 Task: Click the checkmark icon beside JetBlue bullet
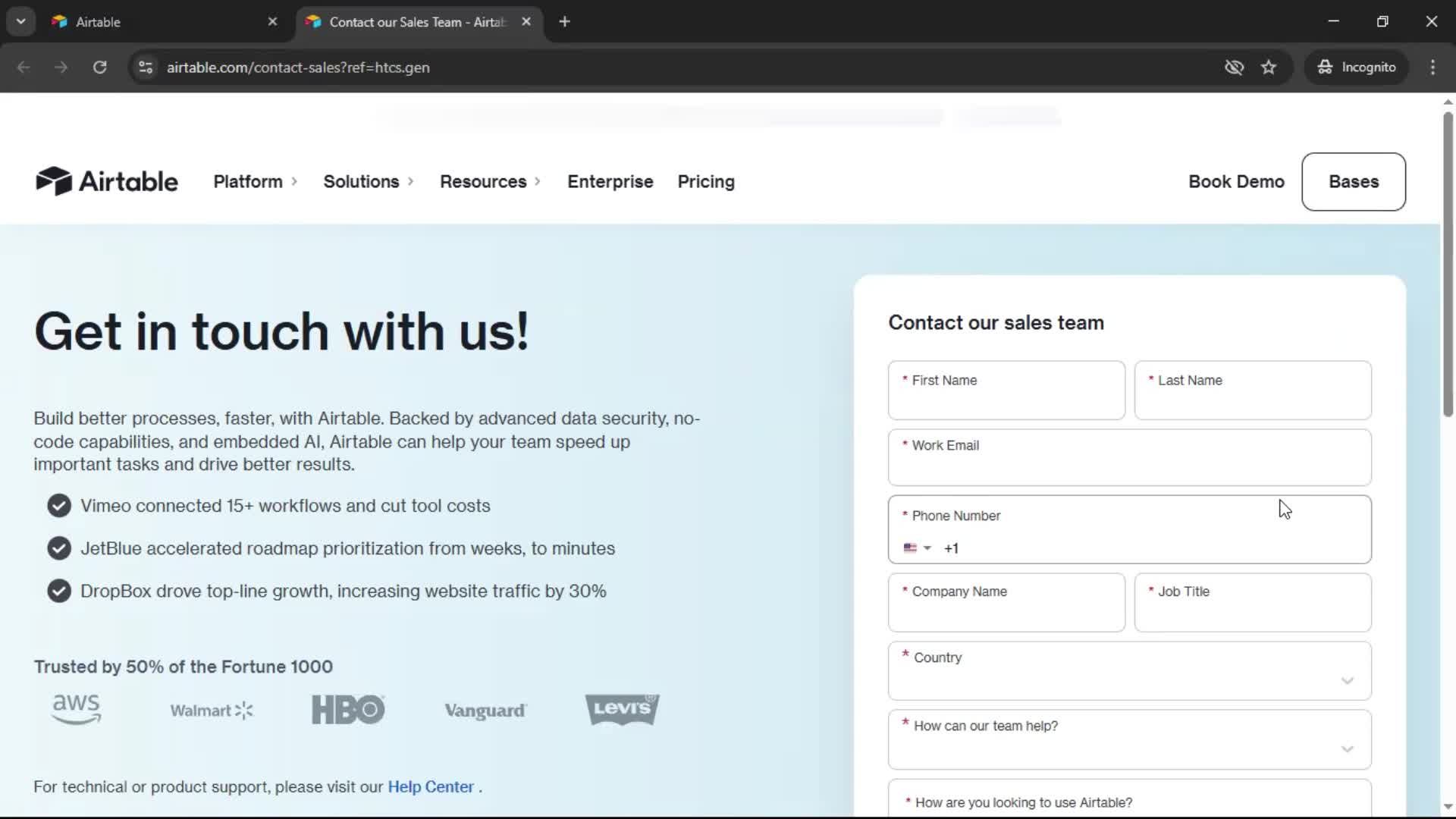click(59, 548)
